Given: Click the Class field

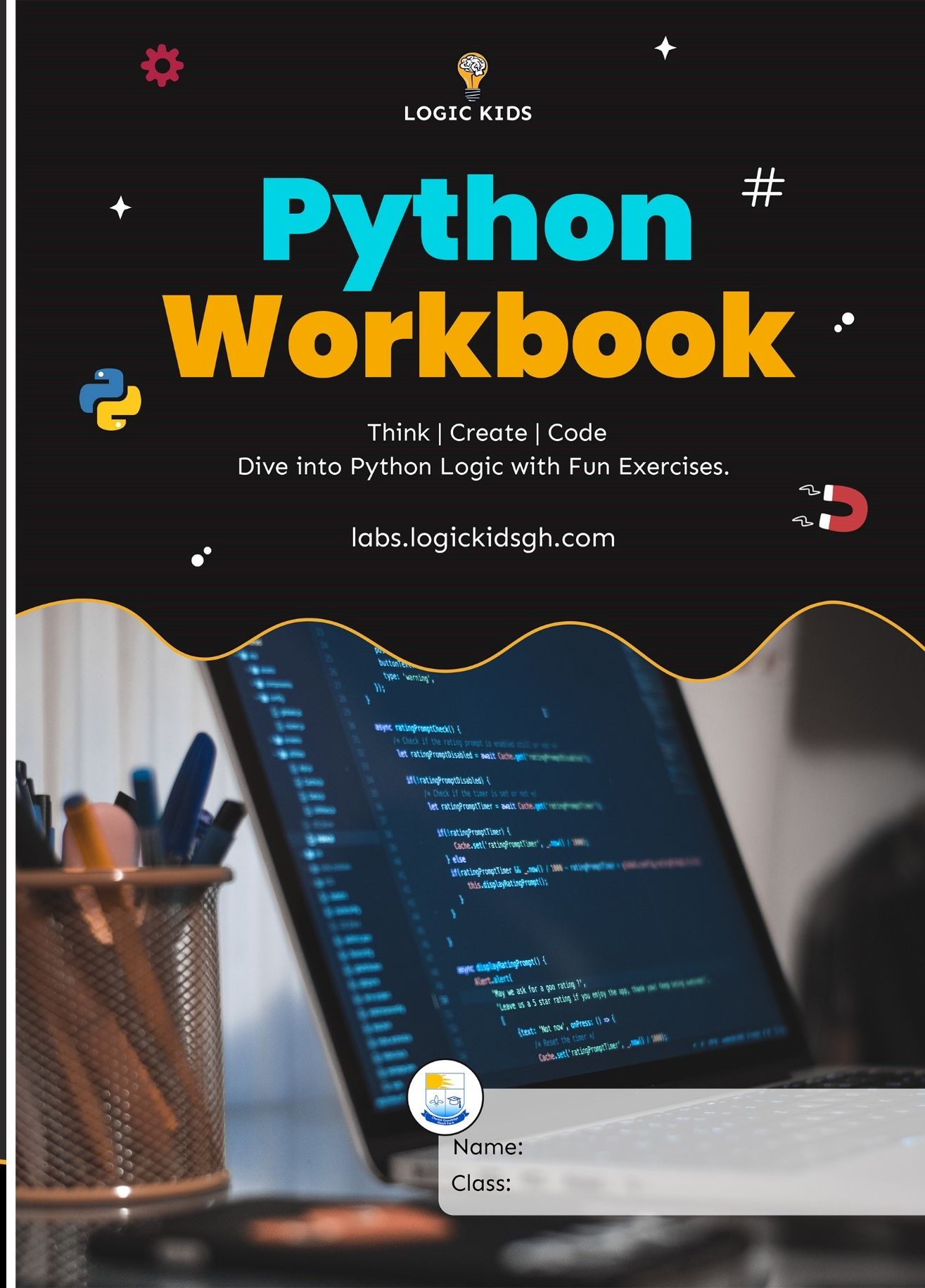Looking at the screenshot, I should (703, 1183).
